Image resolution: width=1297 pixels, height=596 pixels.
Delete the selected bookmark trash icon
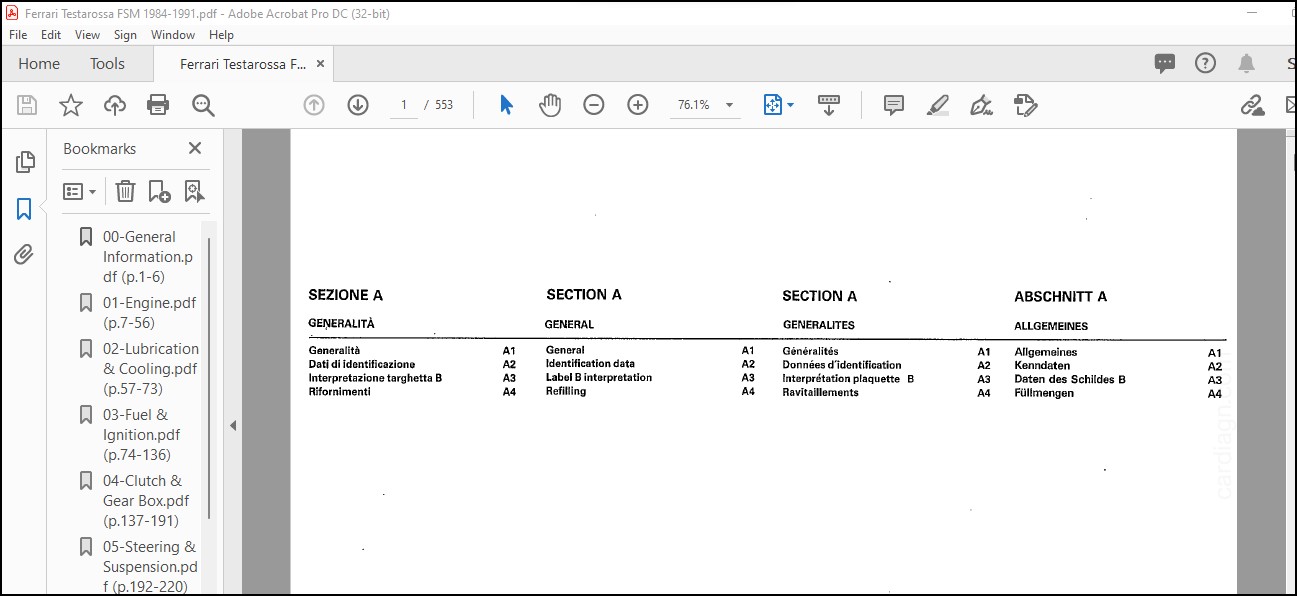point(125,191)
